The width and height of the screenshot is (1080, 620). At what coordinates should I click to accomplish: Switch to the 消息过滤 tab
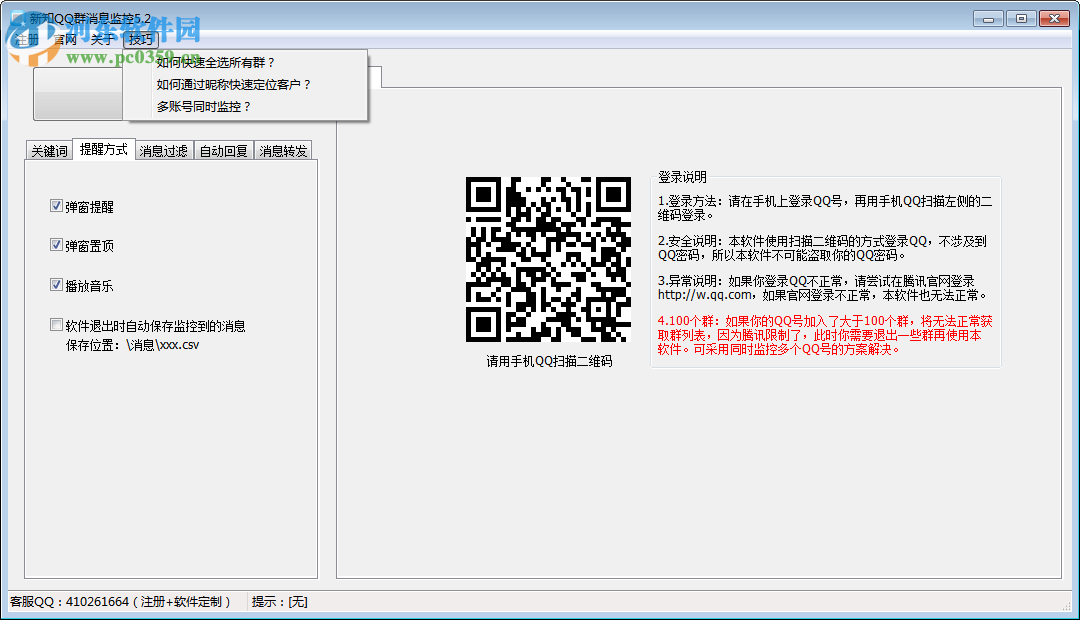(x=163, y=151)
